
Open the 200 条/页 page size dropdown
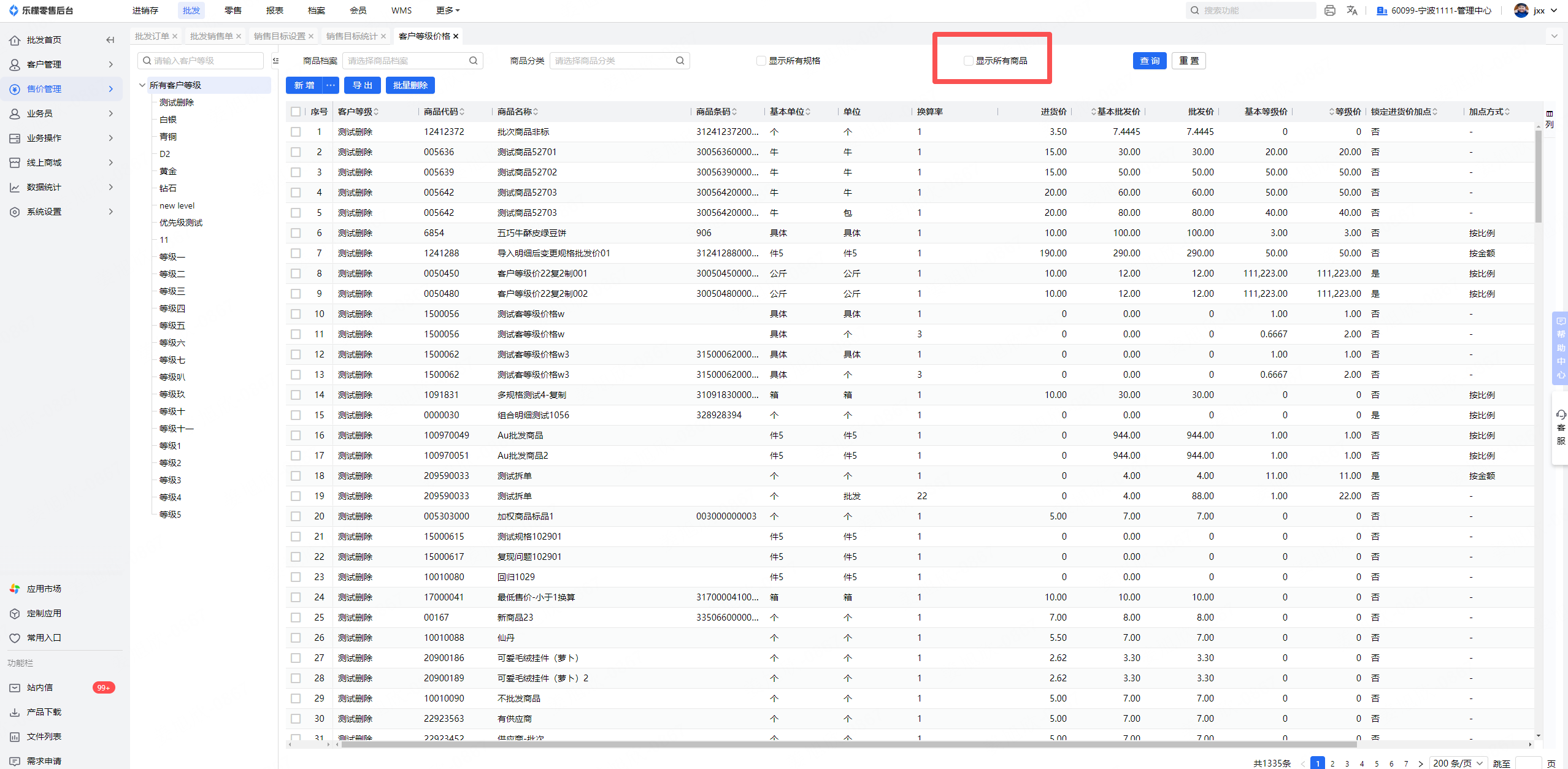coord(1458,763)
